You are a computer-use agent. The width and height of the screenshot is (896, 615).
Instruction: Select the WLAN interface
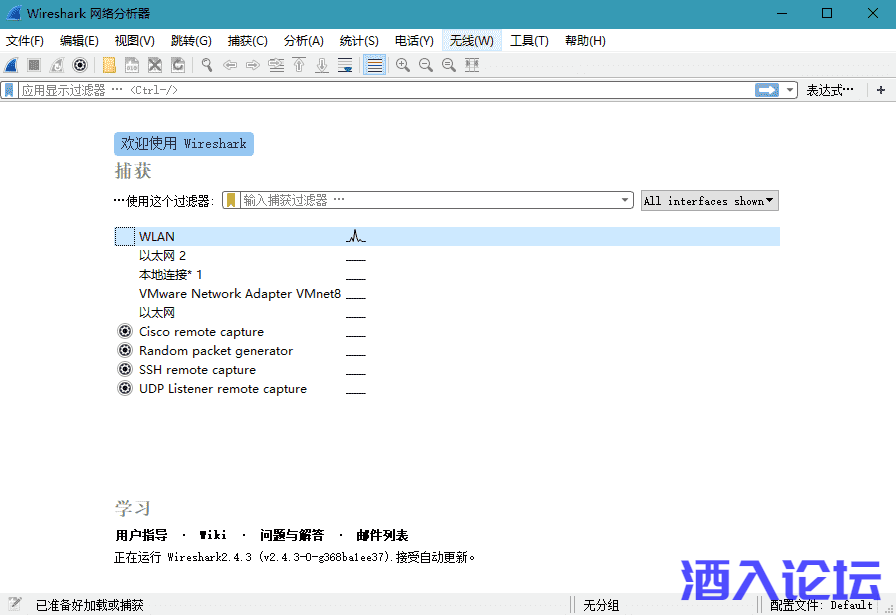[x=447, y=237]
